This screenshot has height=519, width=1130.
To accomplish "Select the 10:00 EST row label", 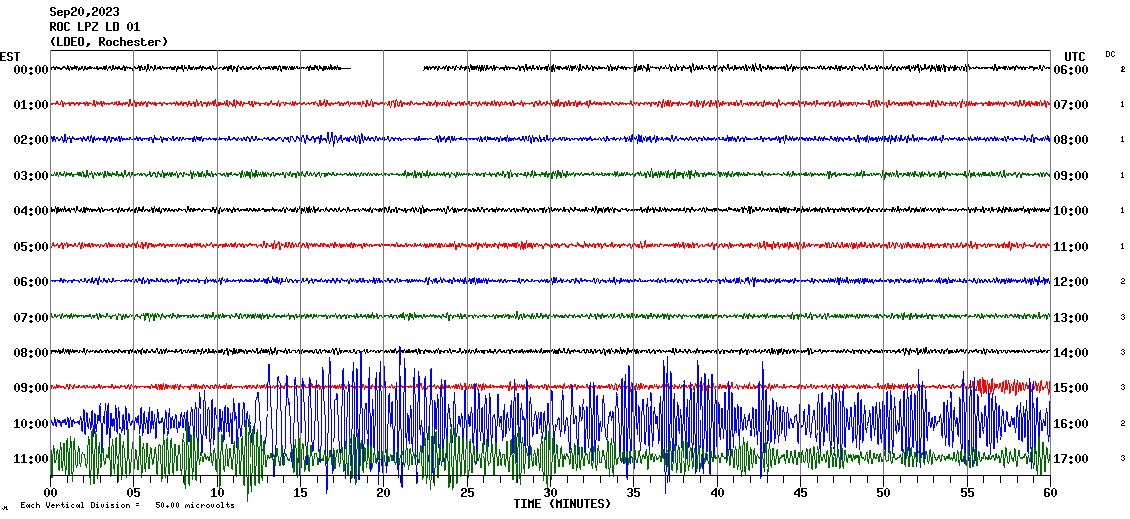I will 30,424.
